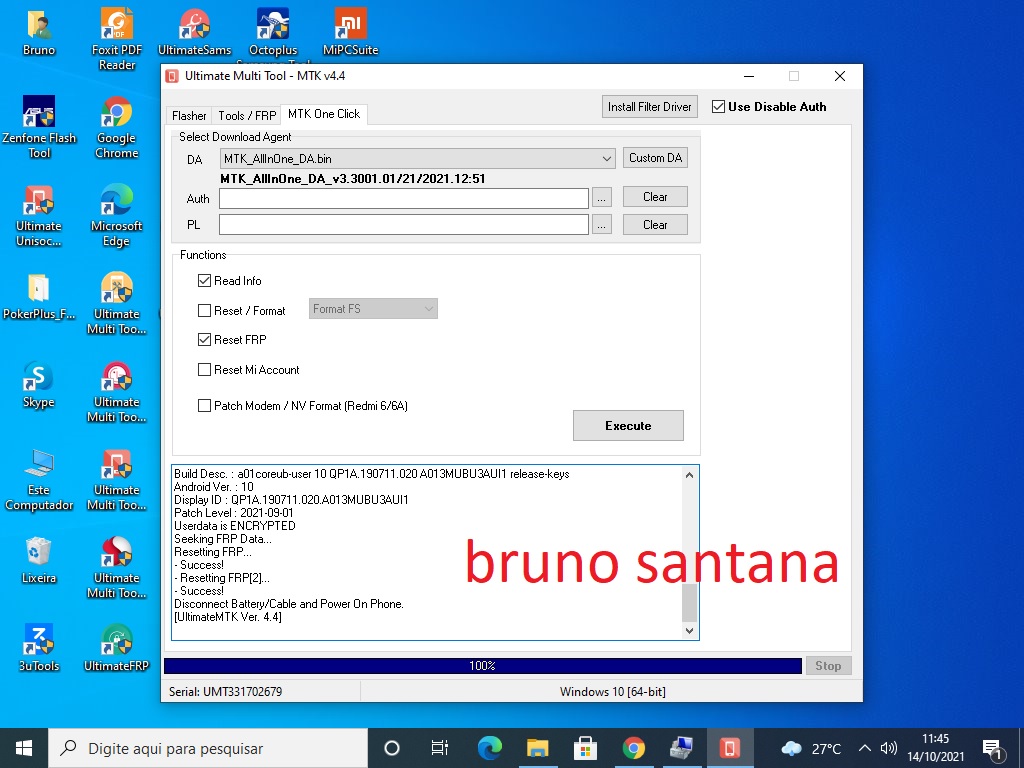Click the Custom DA button
This screenshot has width=1024, height=768.
point(655,158)
